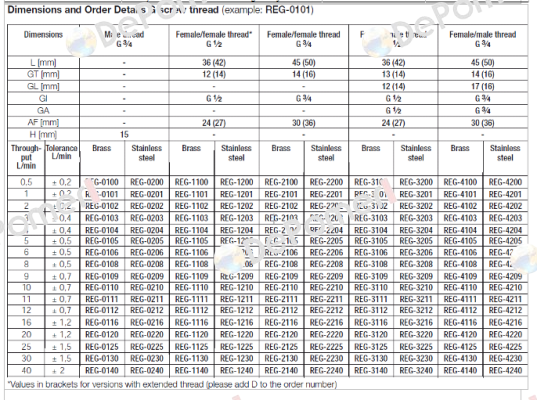The image size is (537, 400).
Task: Click the Female/female thread* G ½ header
Action: pos(214,39)
